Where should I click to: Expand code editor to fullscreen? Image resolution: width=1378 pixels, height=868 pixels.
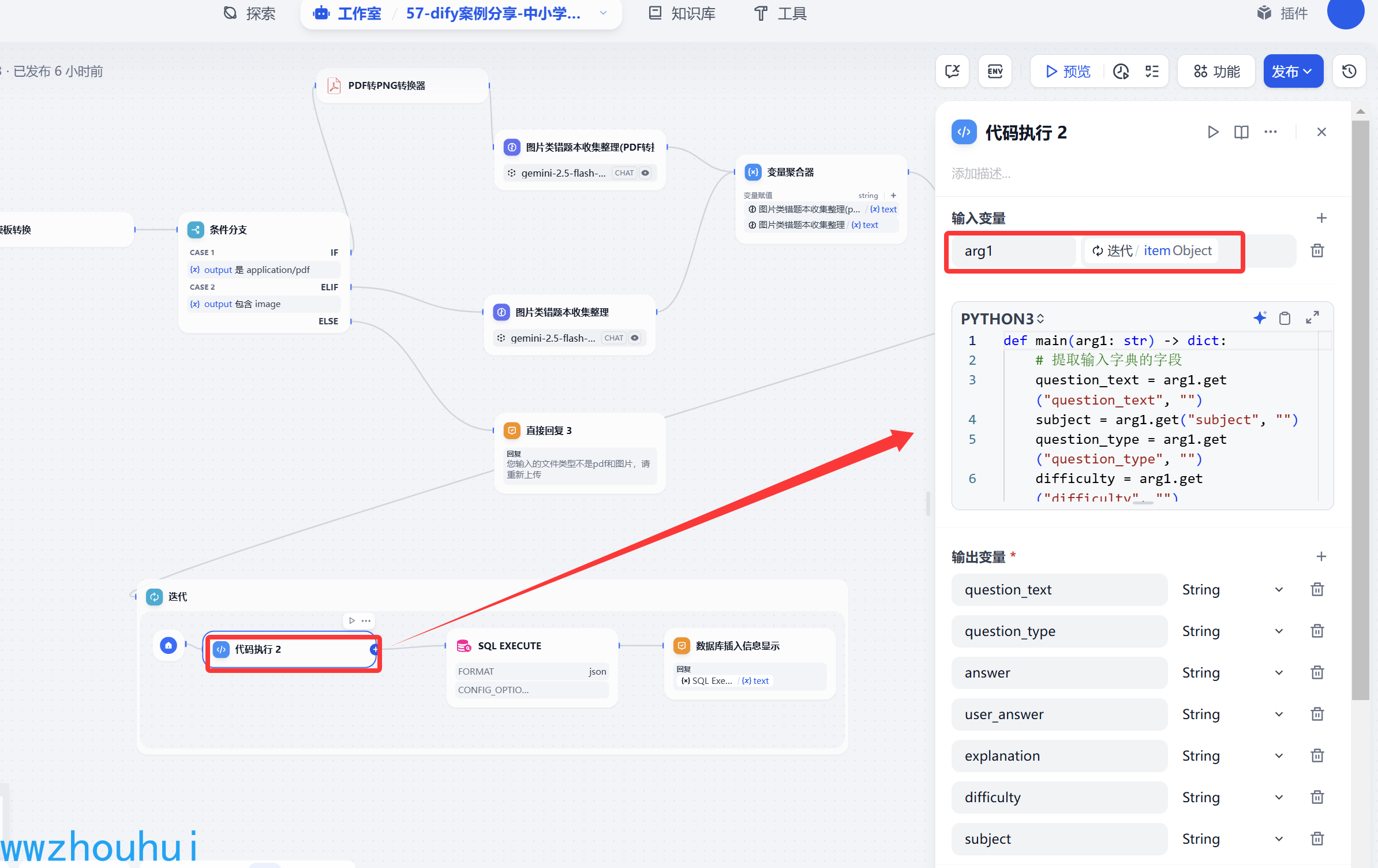1312,318
